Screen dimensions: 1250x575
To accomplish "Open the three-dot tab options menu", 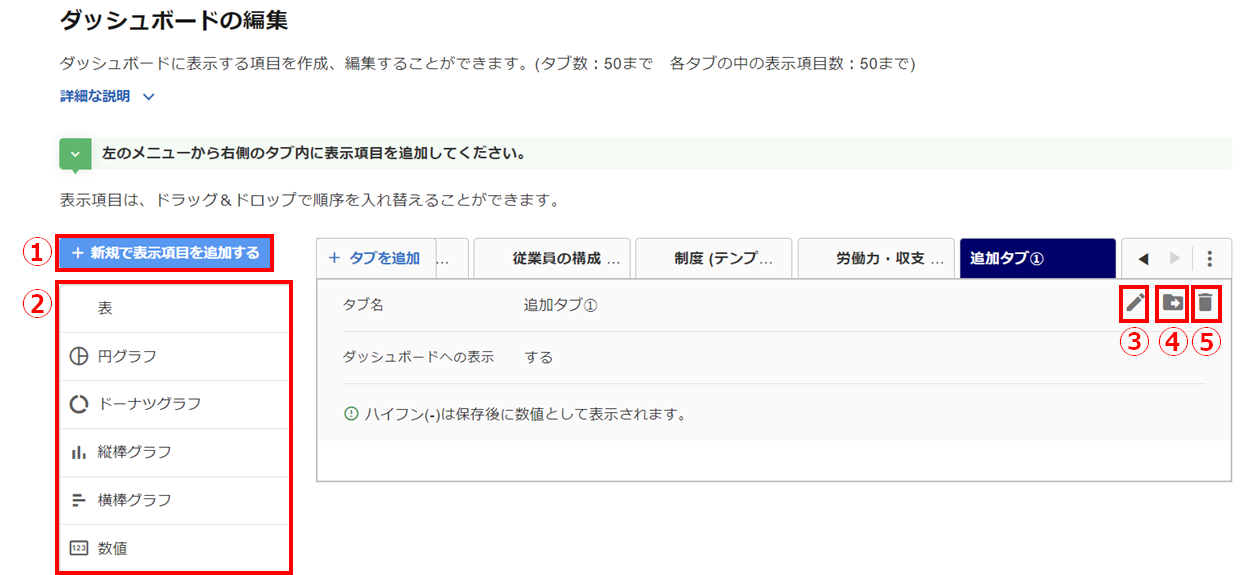I will tap(1210, 259).
